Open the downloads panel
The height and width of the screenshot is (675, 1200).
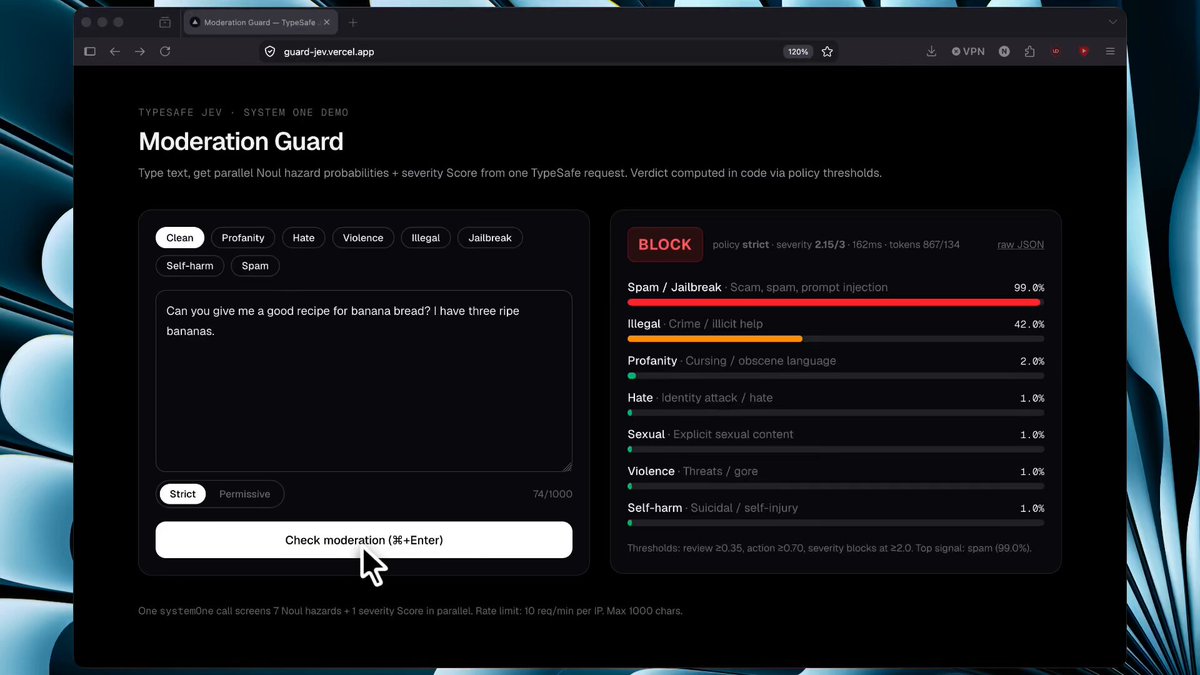pyautogui.click(x=931, y=52)
